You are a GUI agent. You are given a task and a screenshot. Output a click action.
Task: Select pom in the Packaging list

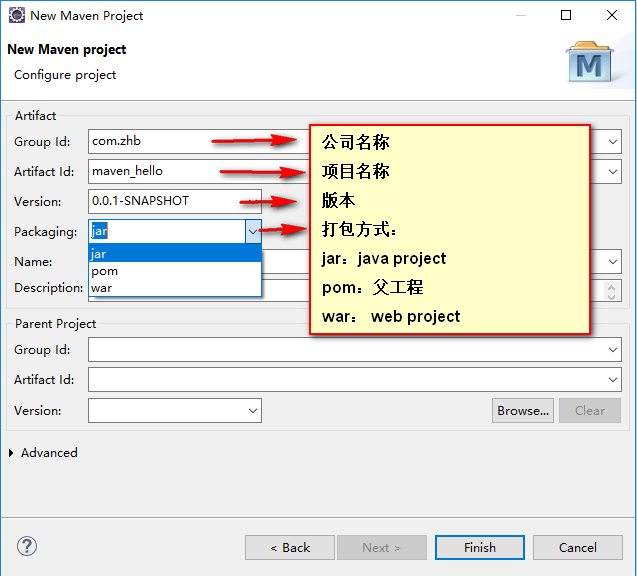(x=175, y=271)
